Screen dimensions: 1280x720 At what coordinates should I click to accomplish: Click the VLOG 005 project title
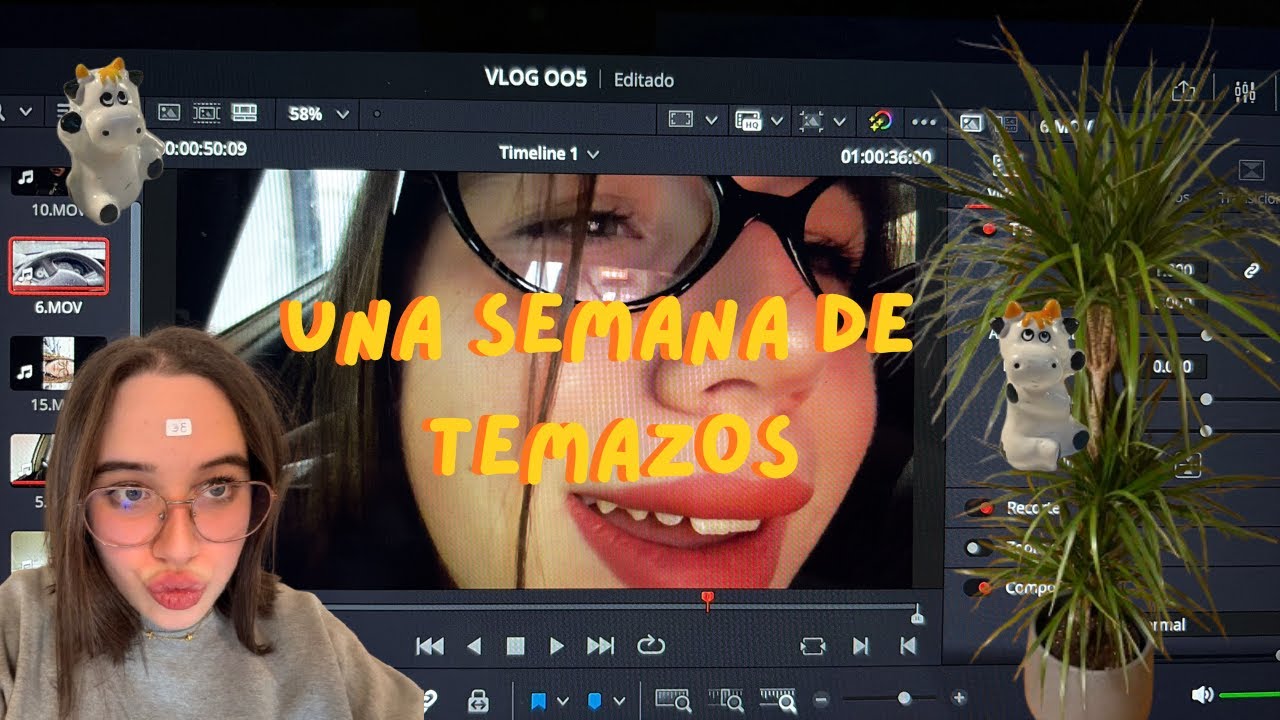[x=535, y=78]
